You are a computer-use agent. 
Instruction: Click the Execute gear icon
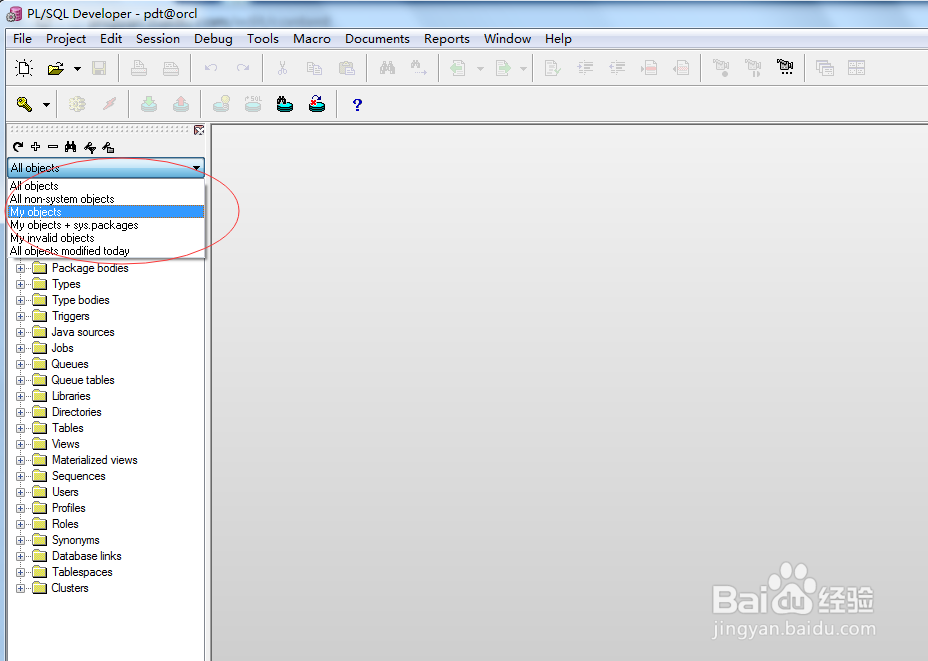77,105
